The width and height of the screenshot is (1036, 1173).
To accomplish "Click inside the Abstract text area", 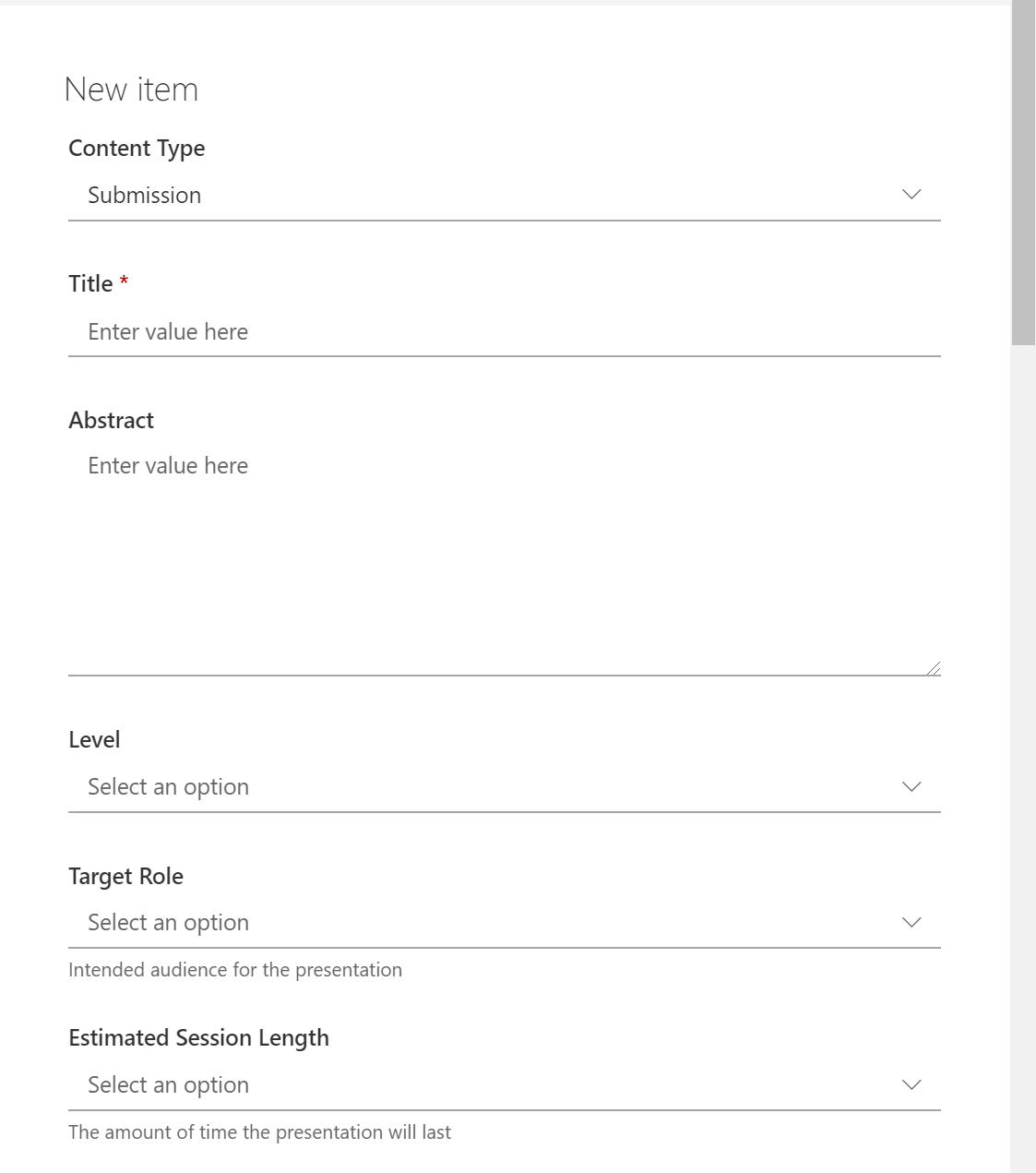I will [x=505, y=558].
